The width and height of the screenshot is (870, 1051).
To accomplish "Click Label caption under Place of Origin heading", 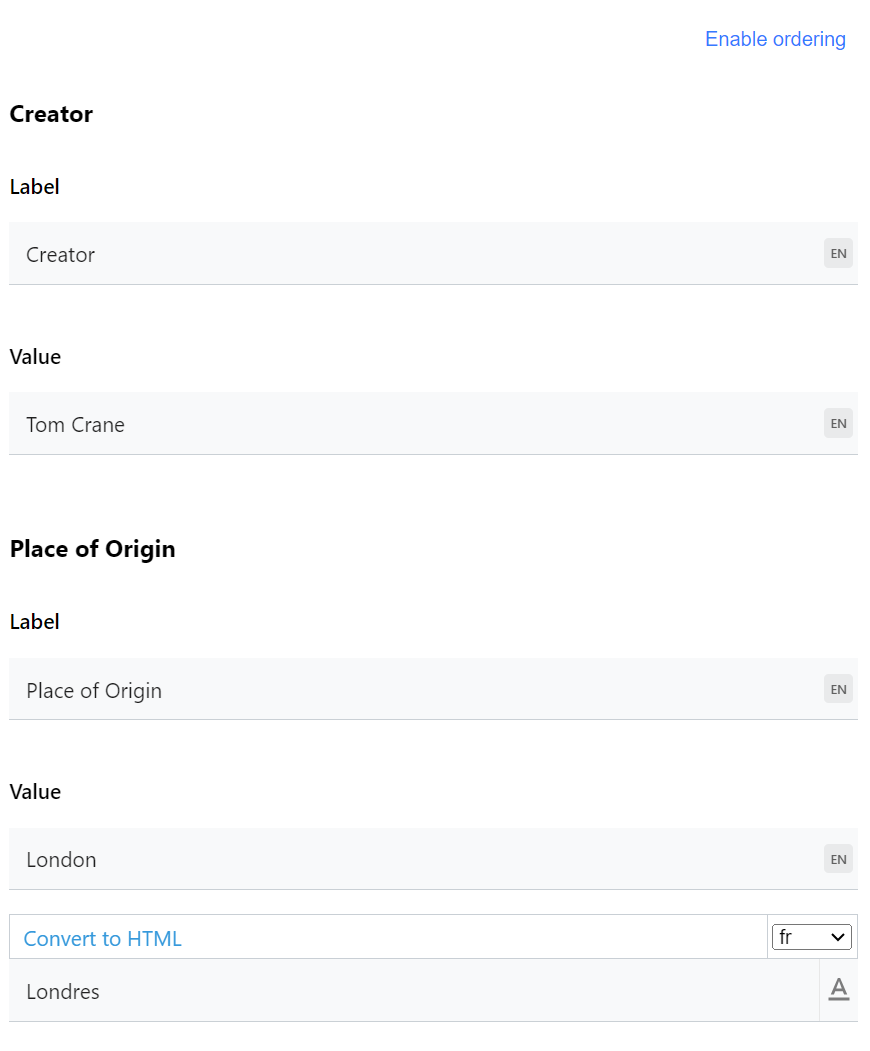I will pos(34,622).
